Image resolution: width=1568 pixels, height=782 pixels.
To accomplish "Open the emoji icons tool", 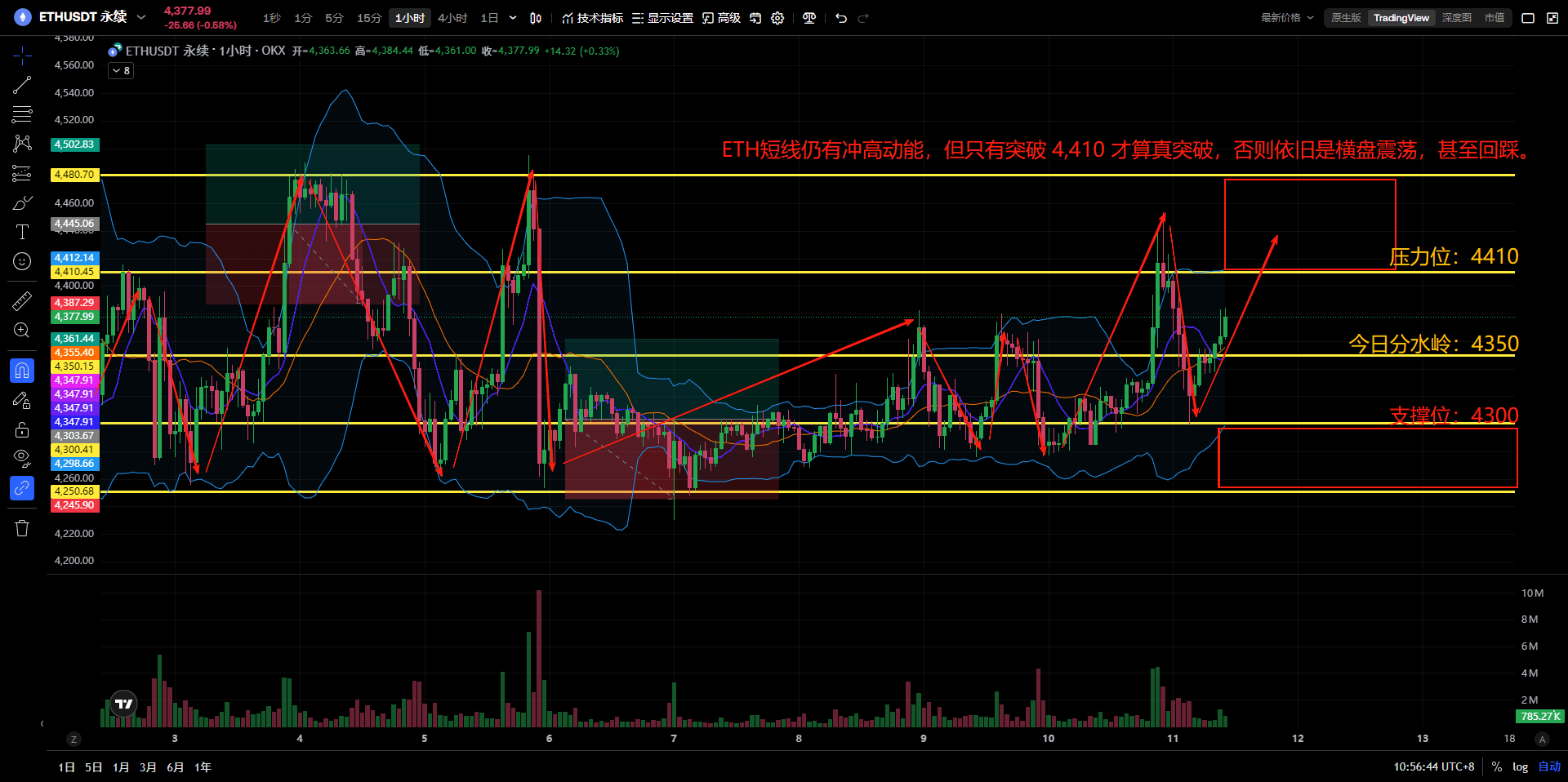I will click(22, 261).
